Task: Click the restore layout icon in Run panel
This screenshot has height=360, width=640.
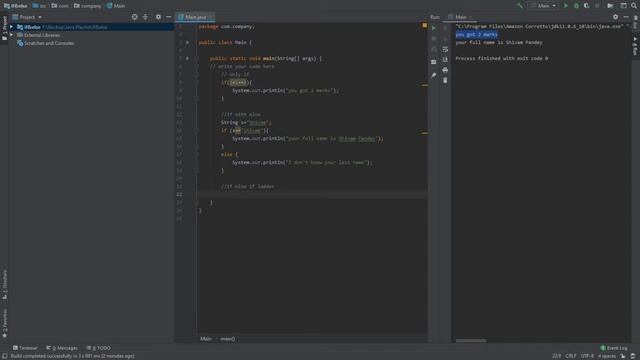Action: (x=434, y=62)
